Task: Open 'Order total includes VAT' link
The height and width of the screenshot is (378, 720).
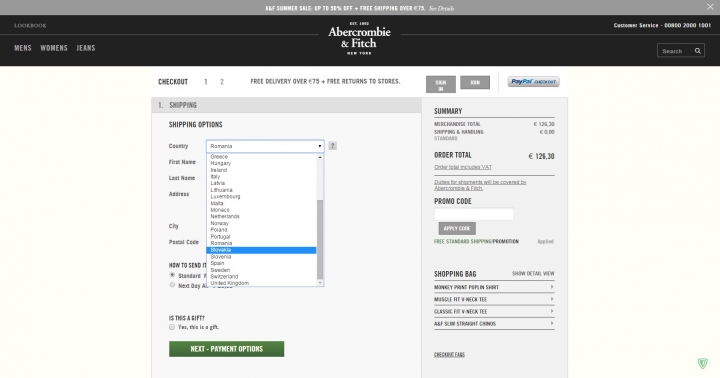Action: point(463,167)
